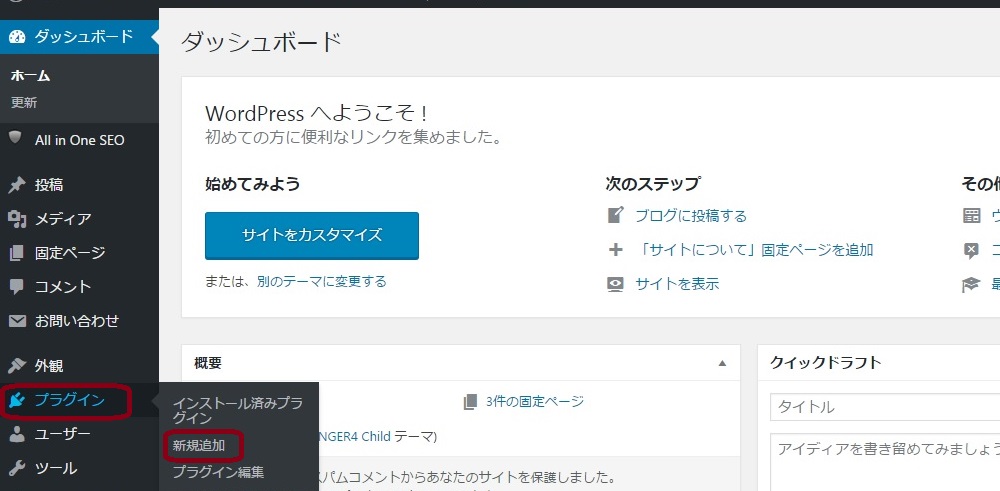Click the アイディアを書き留めてみましょう text area
Viewport: 1000px width, 491px height.
click(885, 462)
